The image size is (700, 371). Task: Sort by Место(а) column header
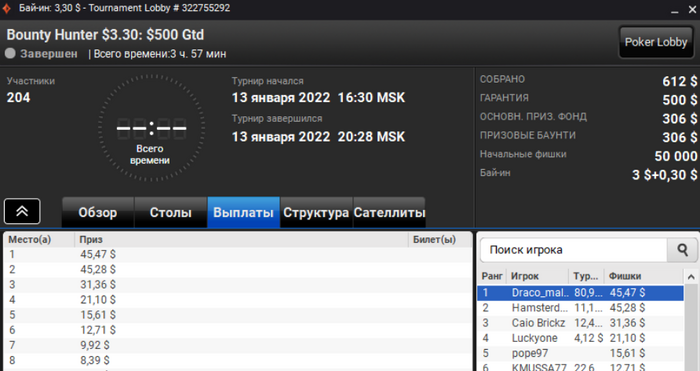tap(39, 240)
